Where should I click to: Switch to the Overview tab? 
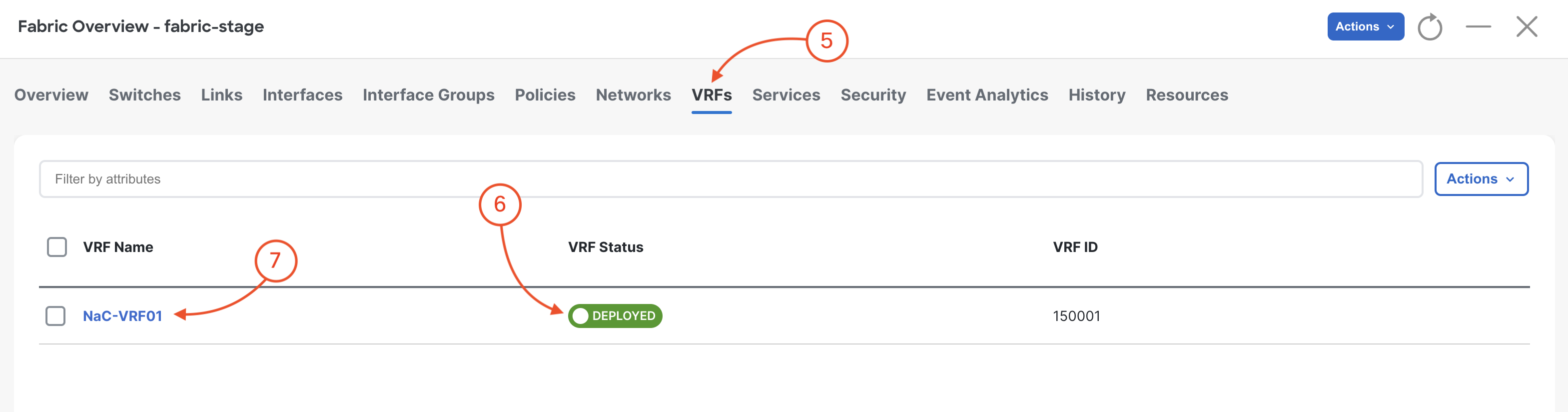coord(51,95)
